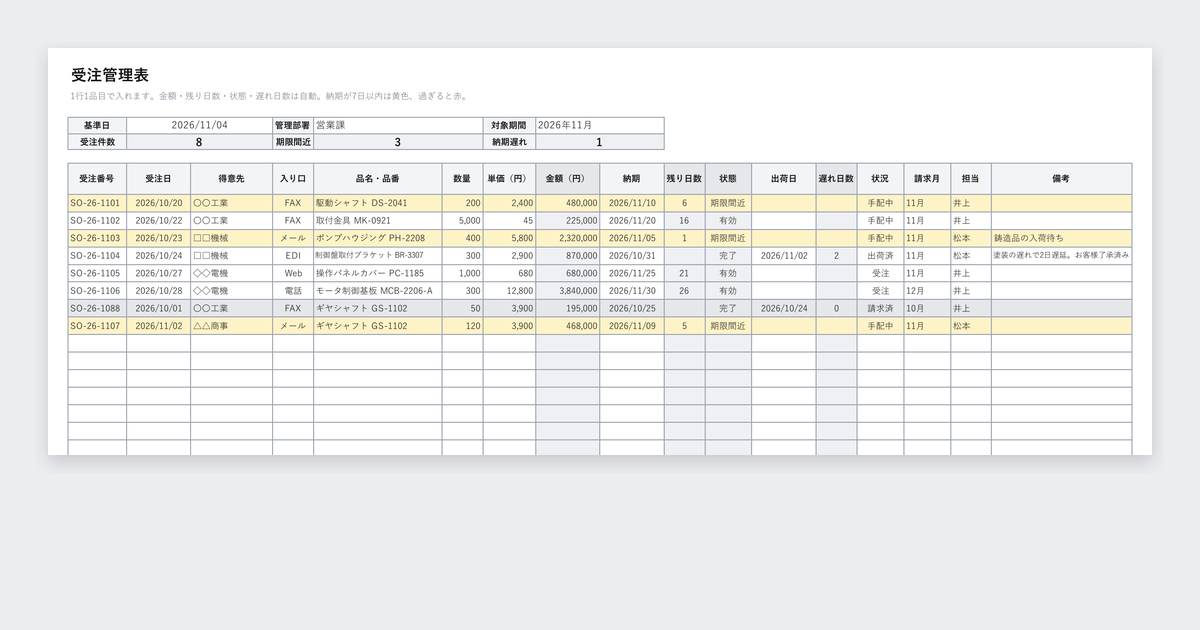The width and height of the screenshot is (1200, 630).
Task: Click 受注日 cell 2026/11/02
Action: click(x=159, y=326)
